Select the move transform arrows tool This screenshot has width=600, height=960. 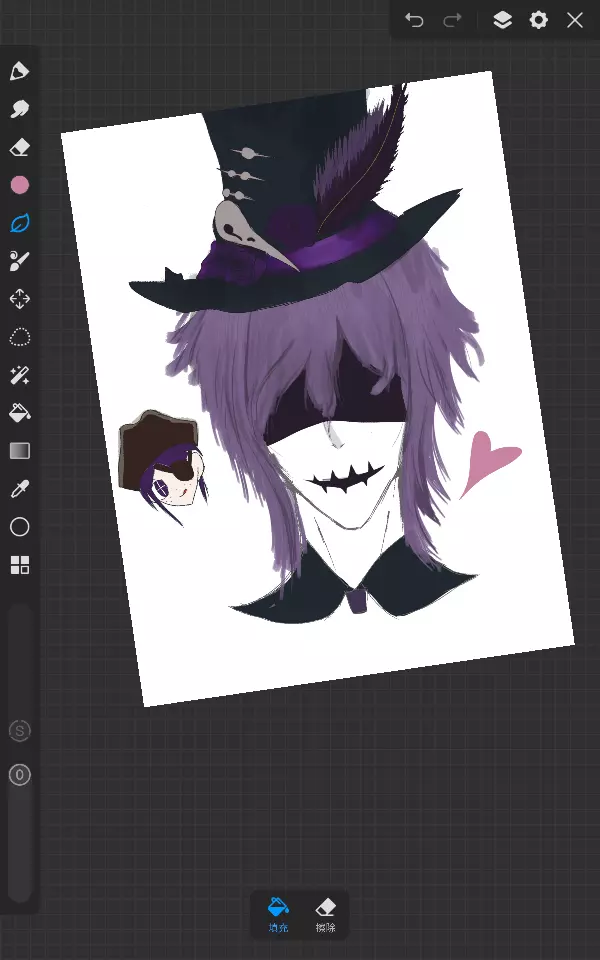click(x=20, y=299)
